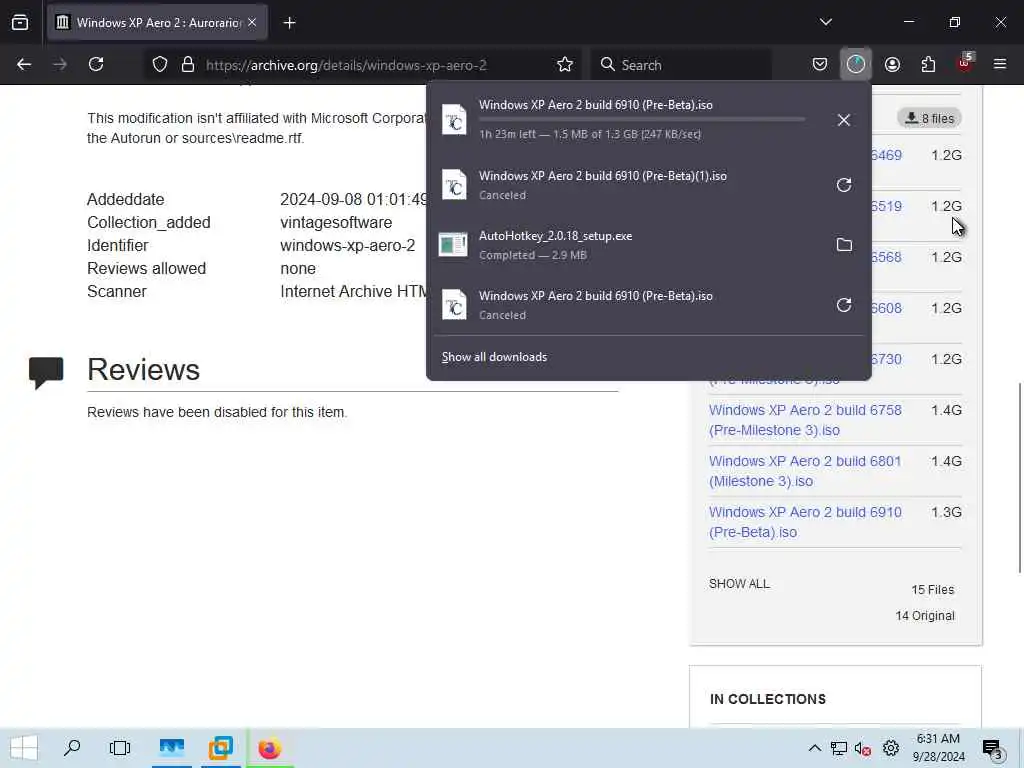
Task: Open Firefox View from tab bar
Action: (20, 22)
